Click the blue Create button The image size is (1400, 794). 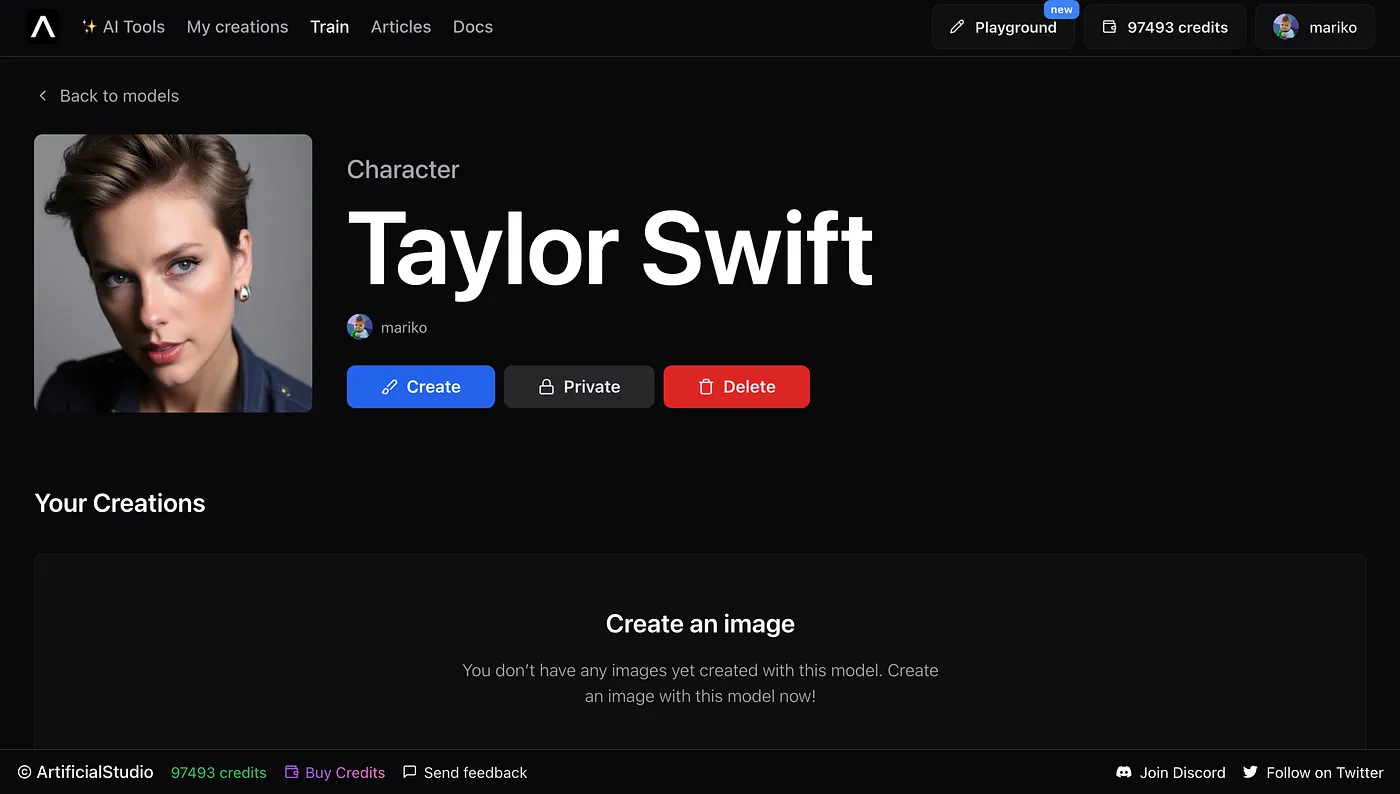(x=421, y=387)
